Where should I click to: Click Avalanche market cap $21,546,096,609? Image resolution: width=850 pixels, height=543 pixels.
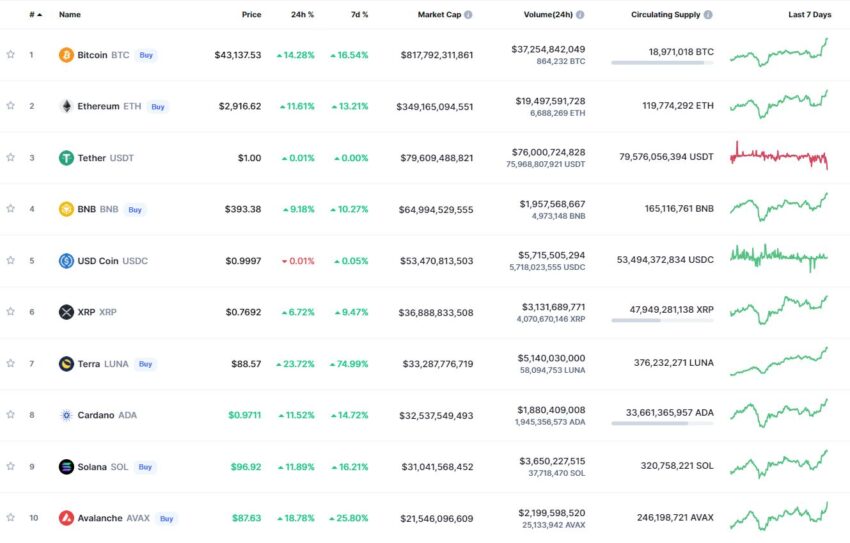coord(437,519)
